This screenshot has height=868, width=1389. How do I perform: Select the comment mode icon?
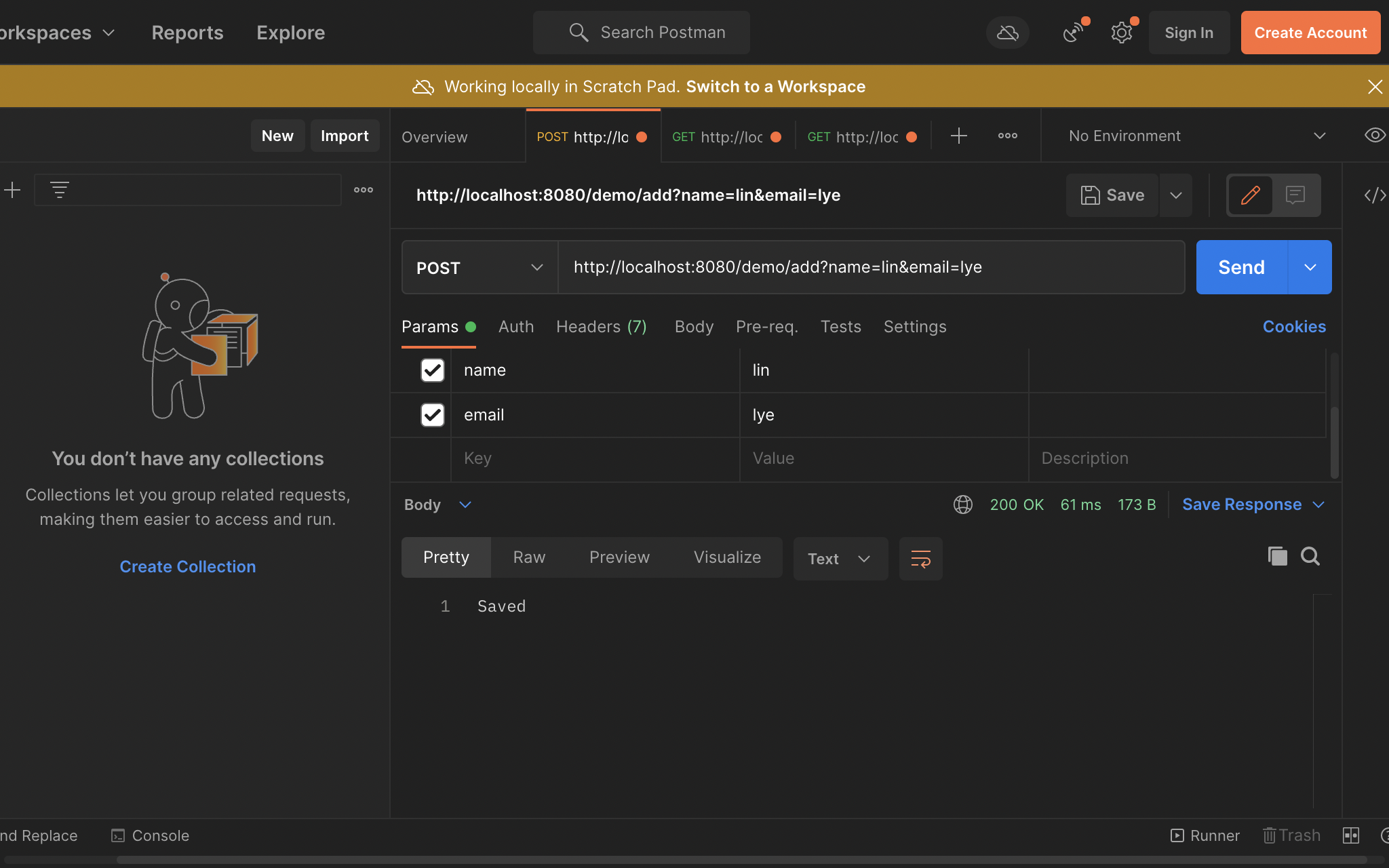[x=1295, y=195]
